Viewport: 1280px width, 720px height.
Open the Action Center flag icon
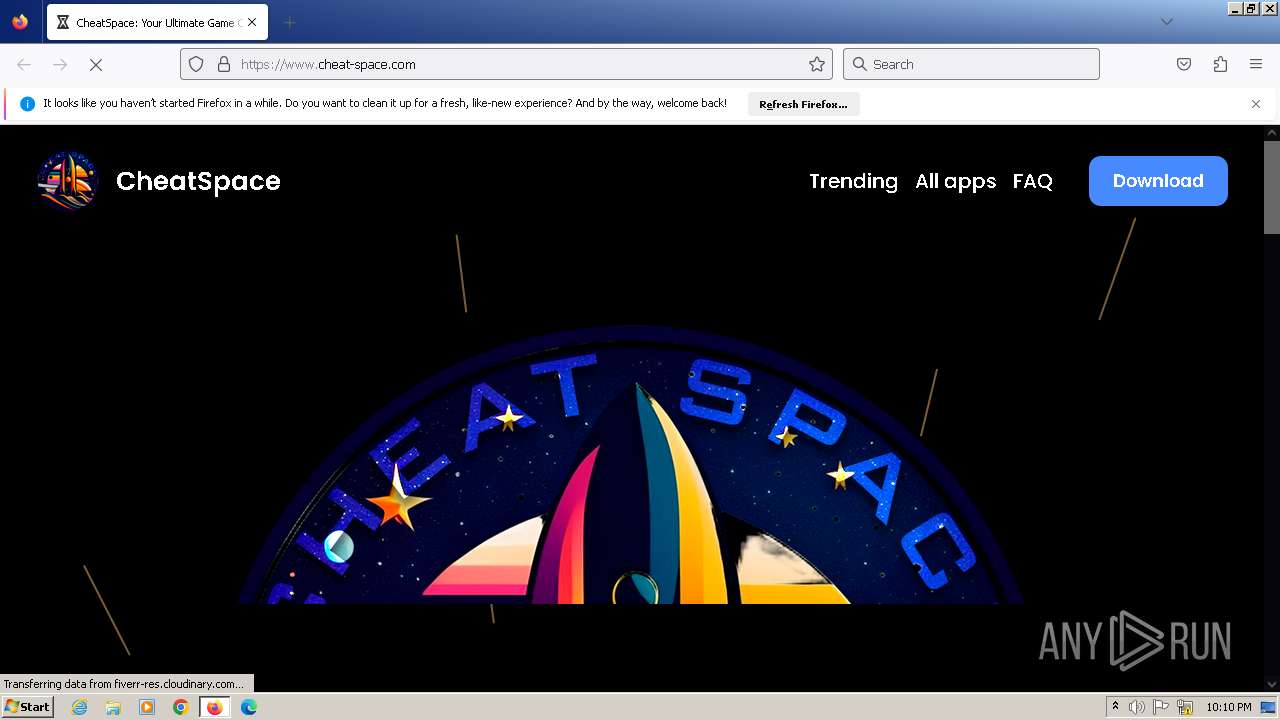click(1161, 707)
